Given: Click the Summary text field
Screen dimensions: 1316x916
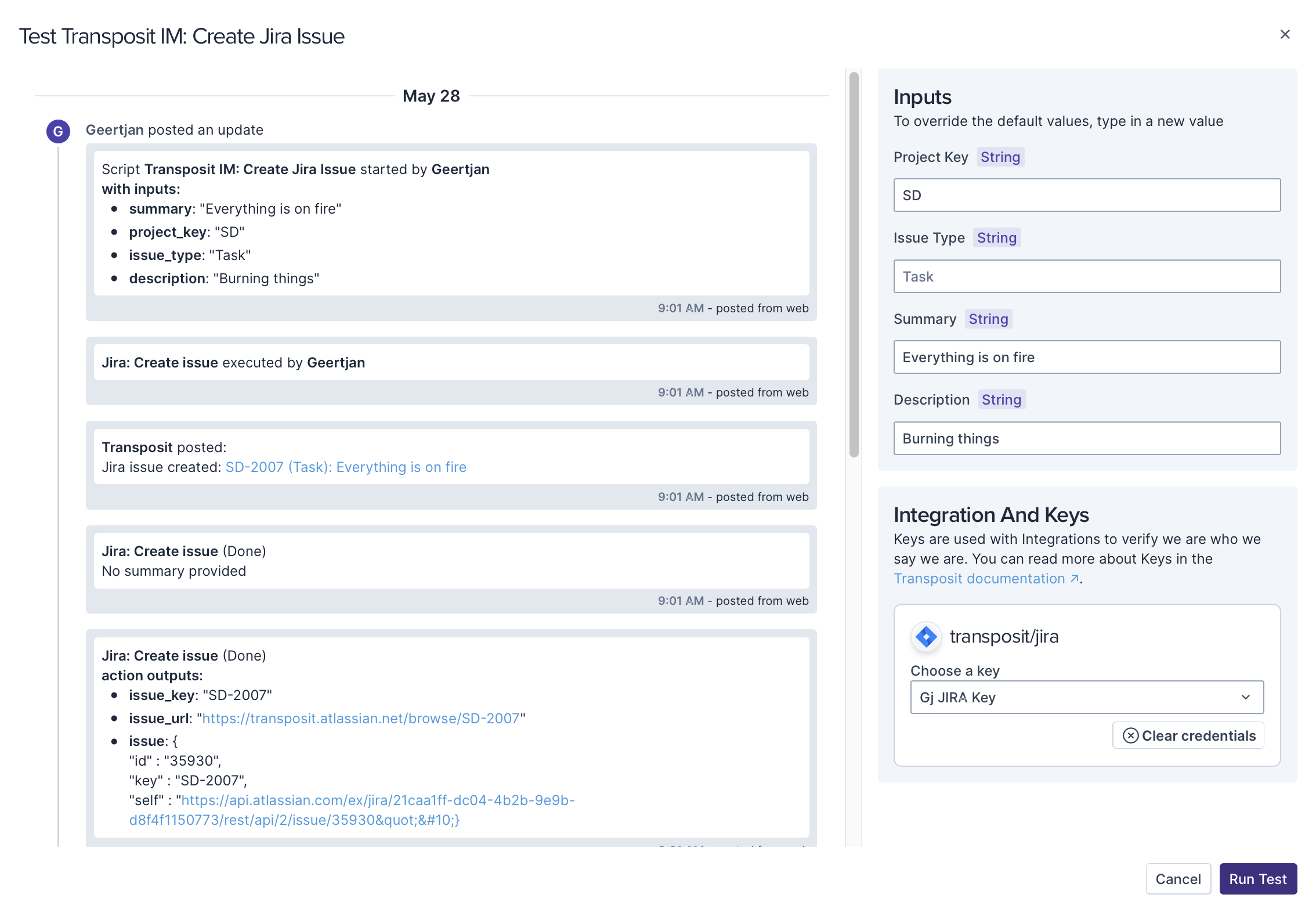Looking at the screenshot, I should (1086, 357).
